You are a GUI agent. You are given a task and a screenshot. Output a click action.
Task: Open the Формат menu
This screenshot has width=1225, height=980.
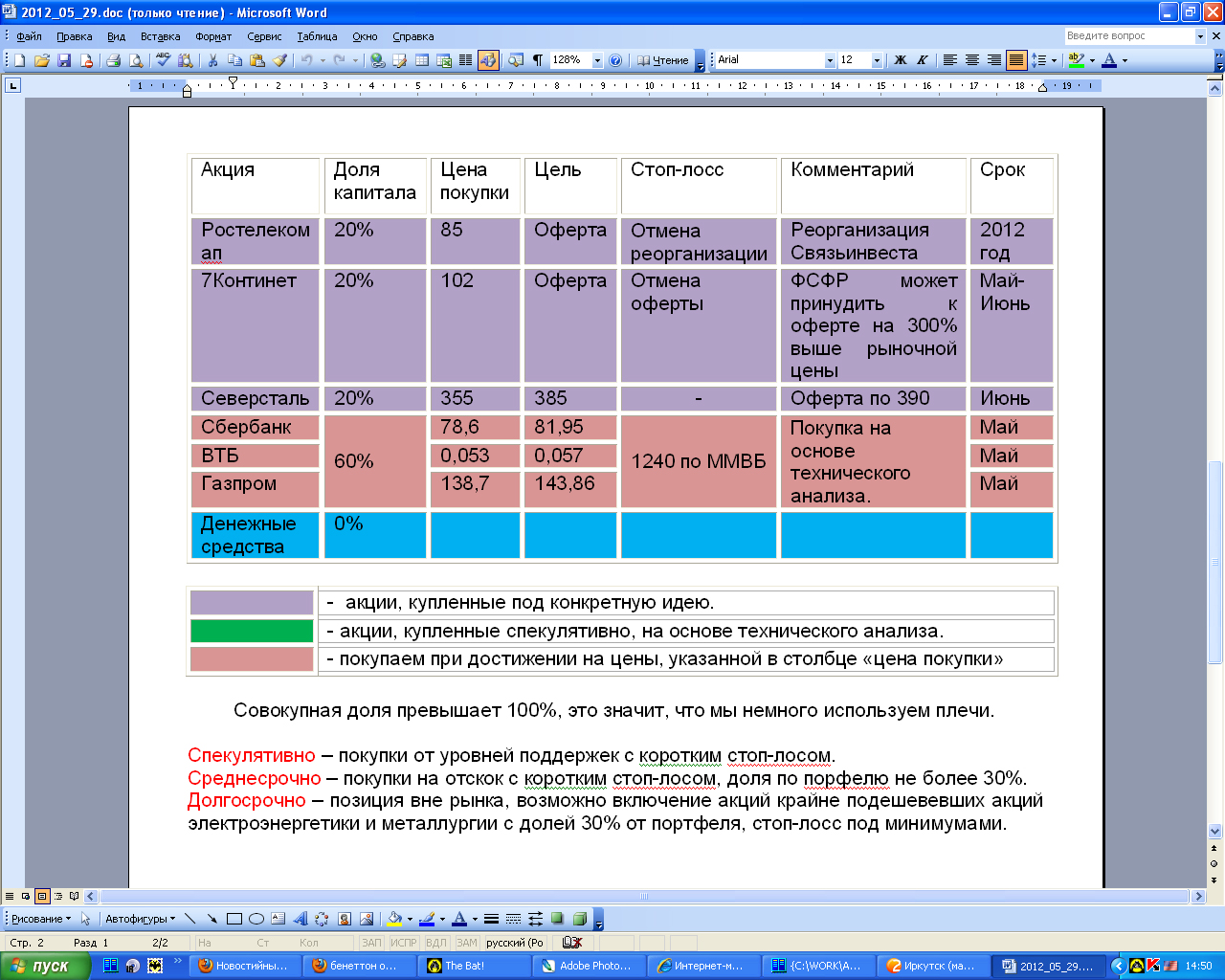213,36
